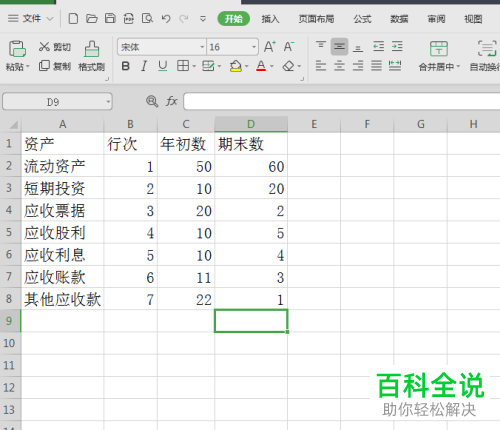The height and width of the screenshot is (430, 500).
Task: Align text left
Action: point(321,66)
